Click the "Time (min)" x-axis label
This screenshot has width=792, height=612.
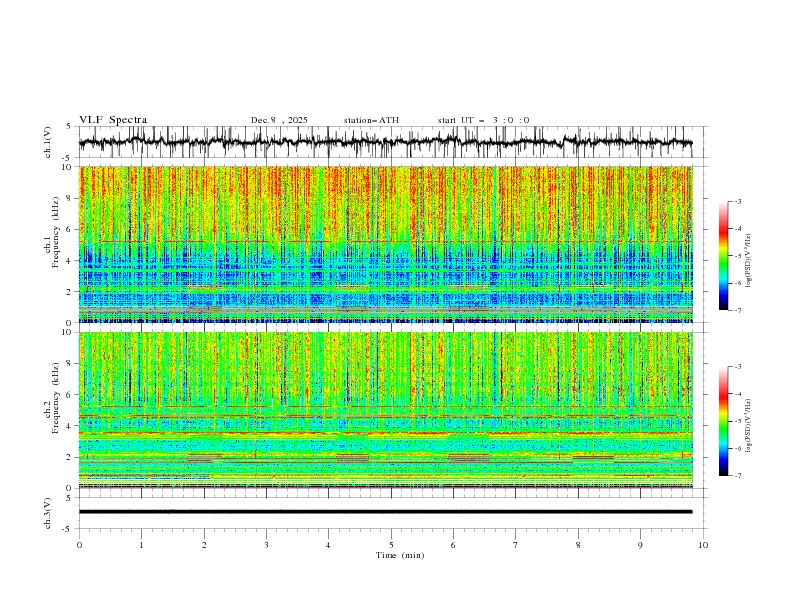(400, 555)
